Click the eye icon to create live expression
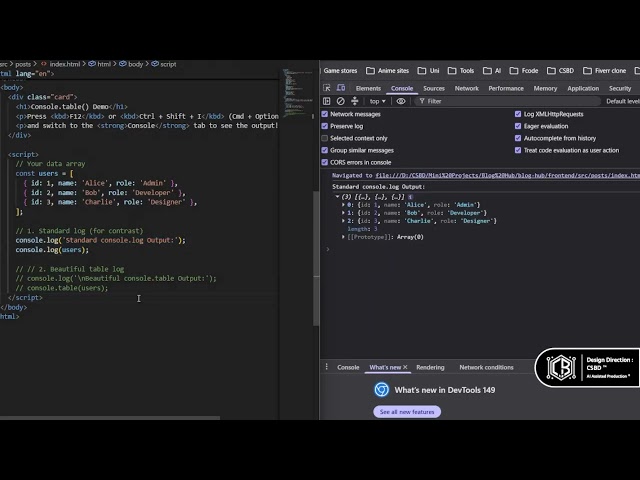Viewport: 640px width, 480px height. [401, 101]
